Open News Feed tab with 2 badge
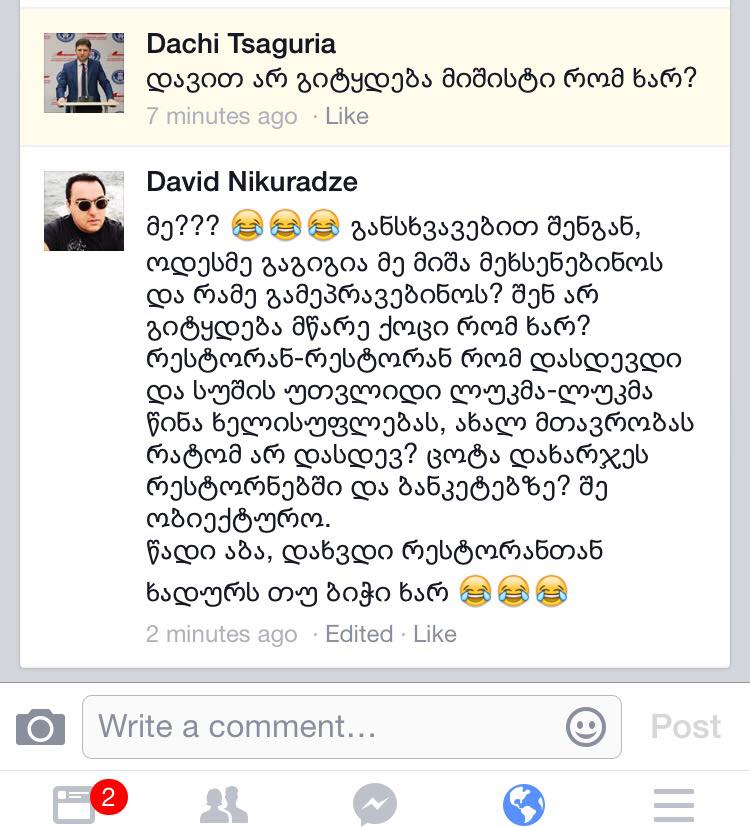Screen dimensions: 750x827 coord(79,804)
